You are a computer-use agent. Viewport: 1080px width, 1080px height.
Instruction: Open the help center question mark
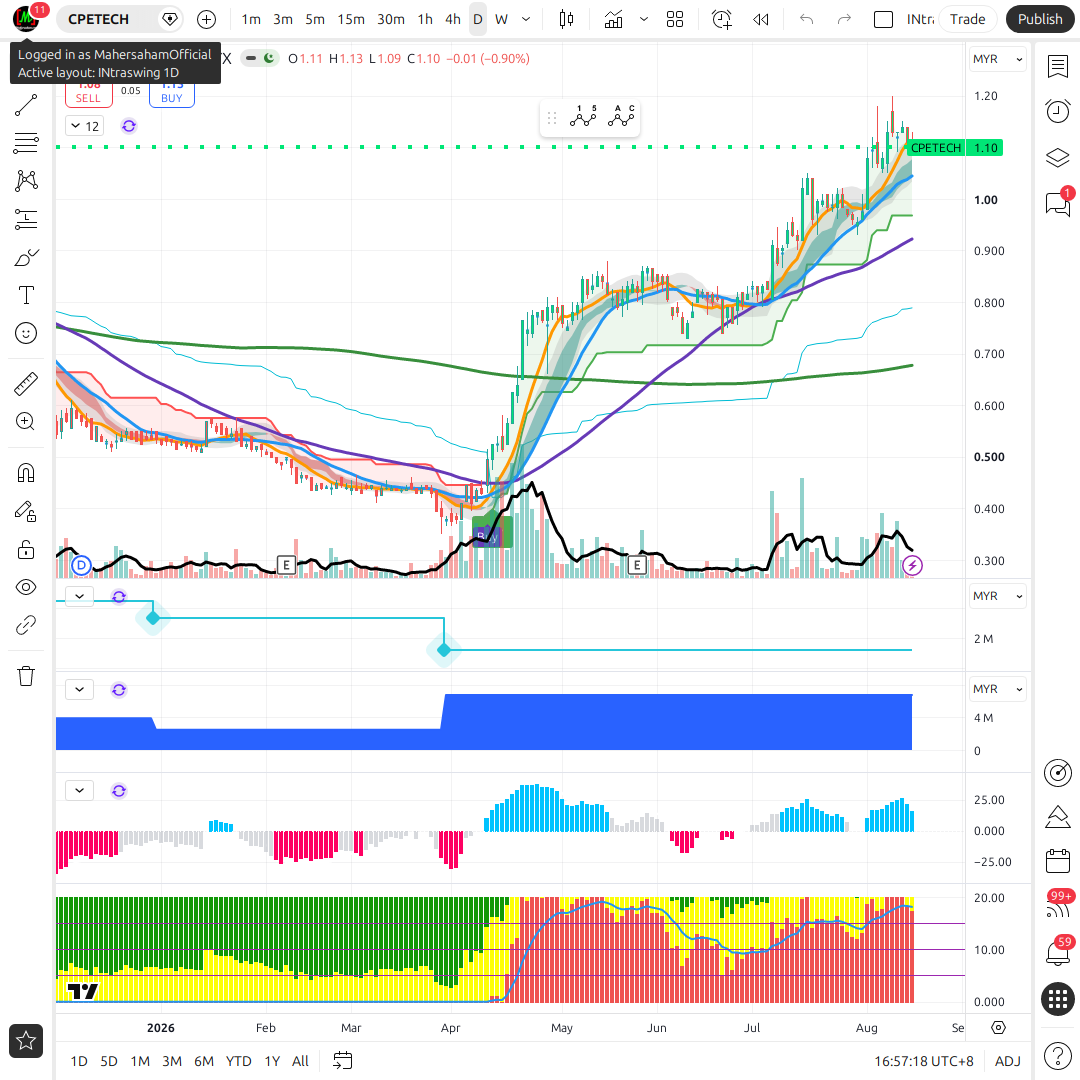pos(1058,1055)
